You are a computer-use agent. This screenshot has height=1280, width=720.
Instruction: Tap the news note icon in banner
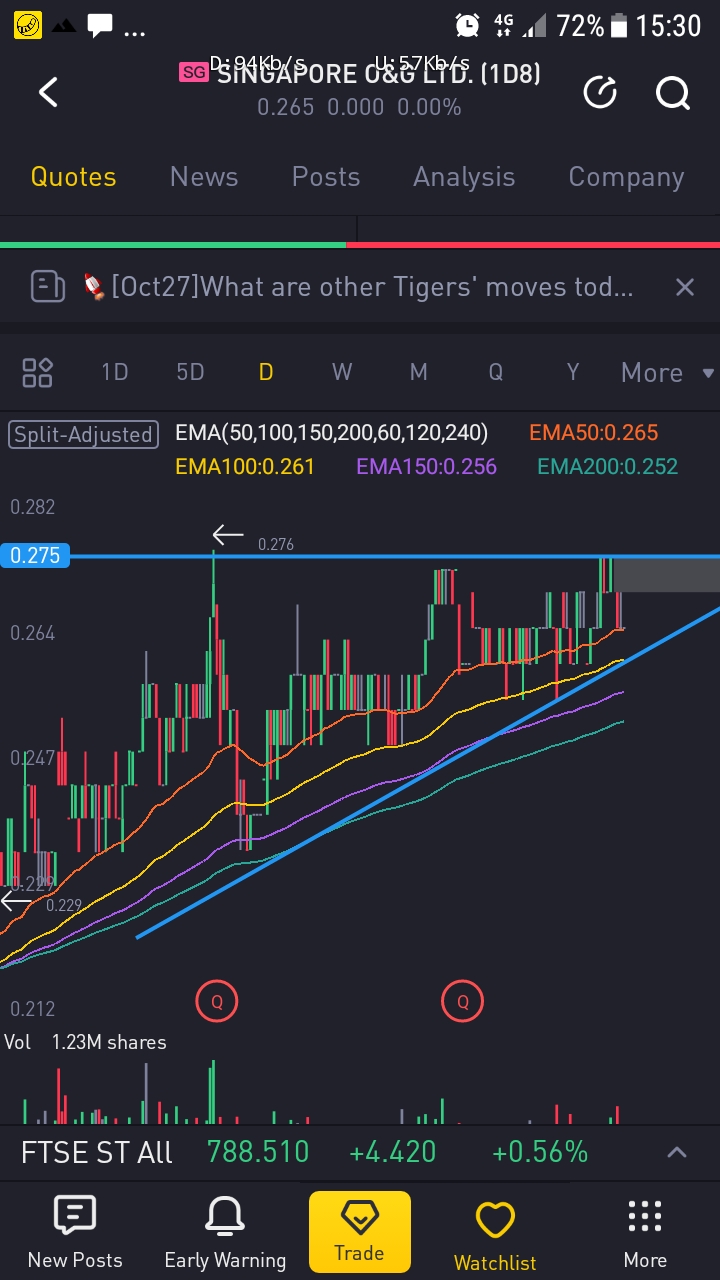click(47, 287)
